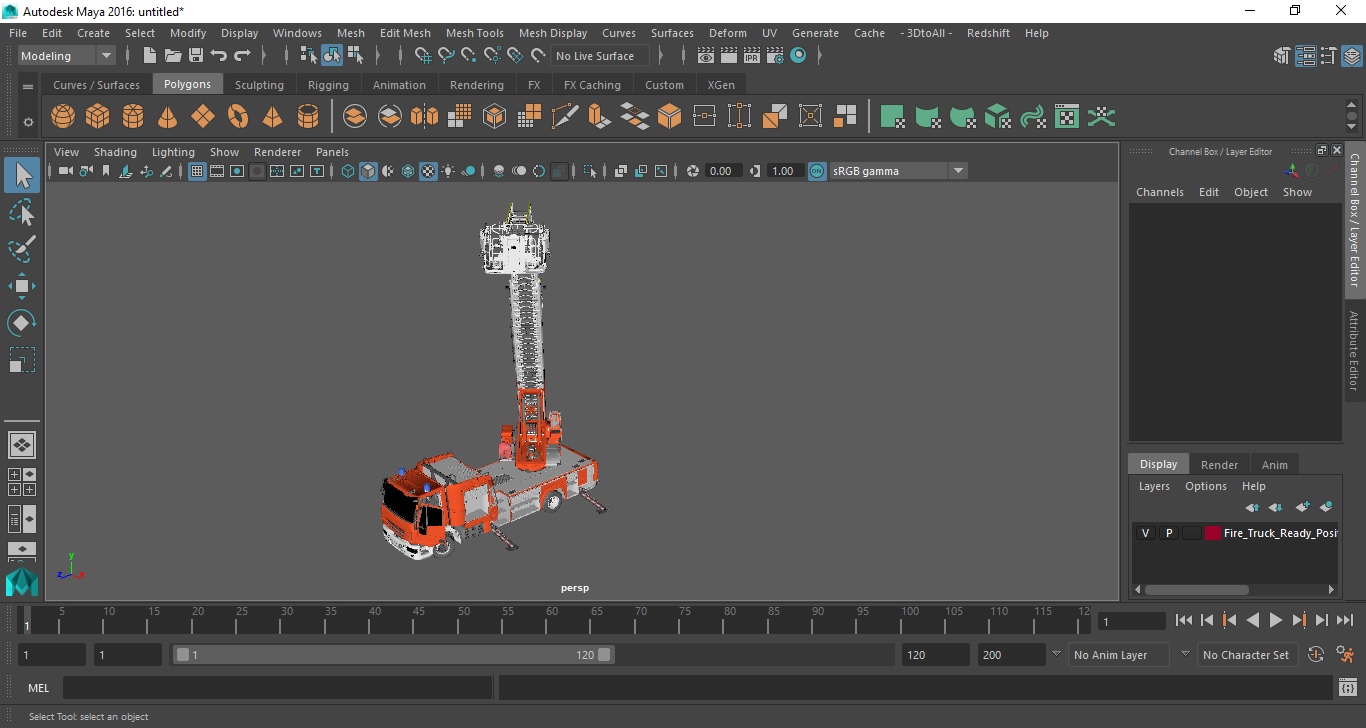Toggle visibility V of Fire_Truck layer
1366x728 pixels.
1145,533
